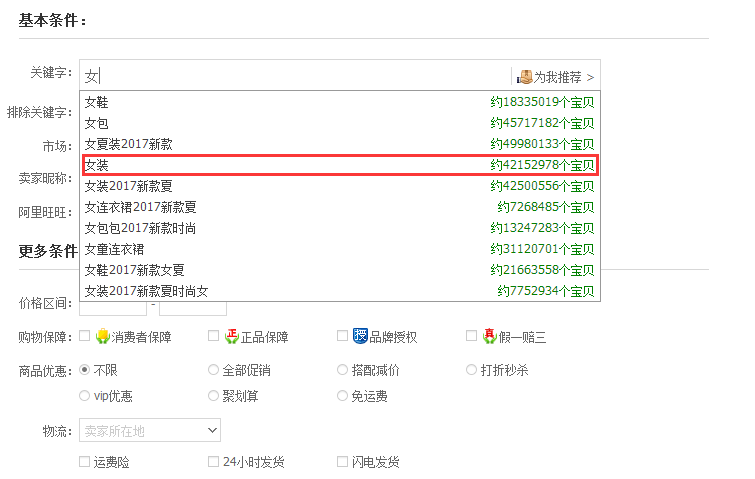Select the 免运费 radio option

(343, 396)
